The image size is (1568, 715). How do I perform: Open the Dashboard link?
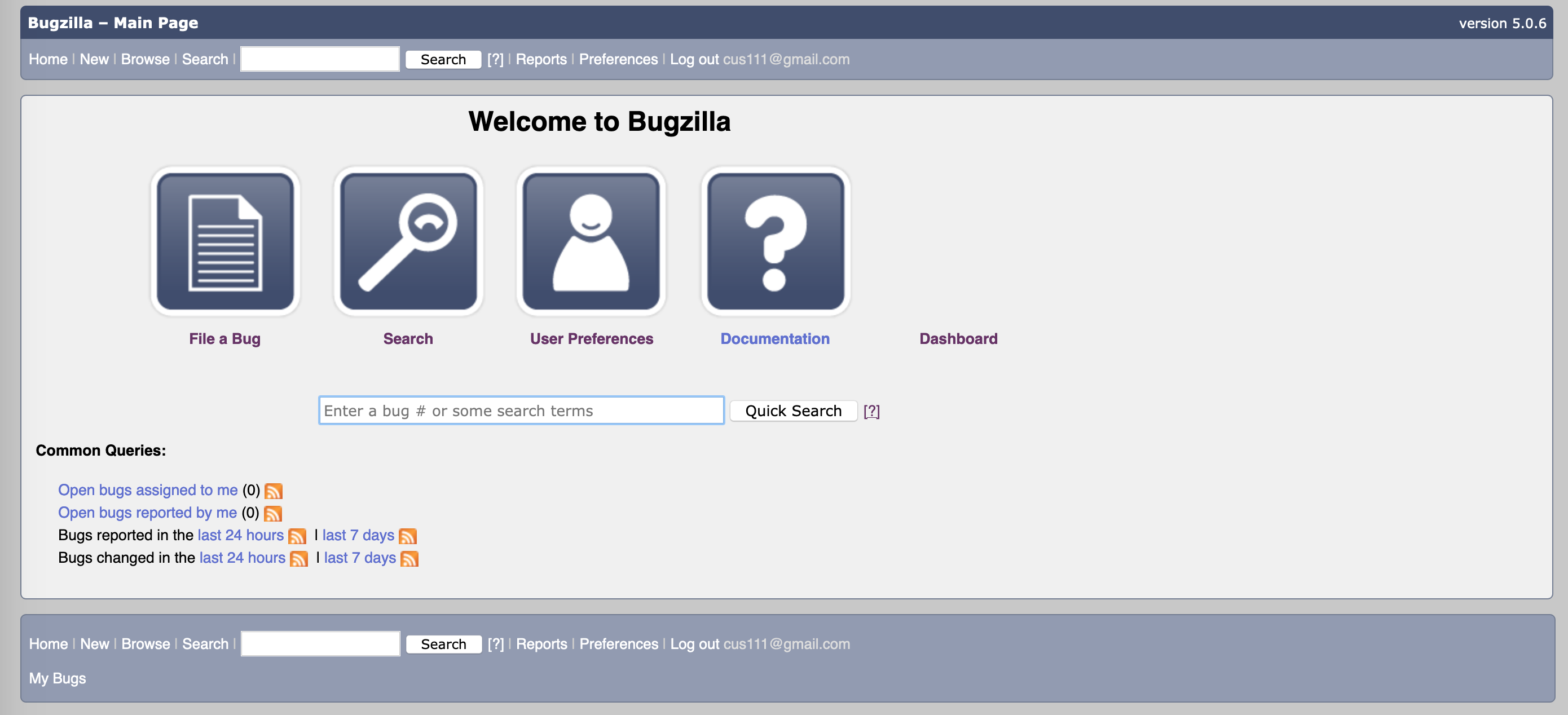coord(958,338)
